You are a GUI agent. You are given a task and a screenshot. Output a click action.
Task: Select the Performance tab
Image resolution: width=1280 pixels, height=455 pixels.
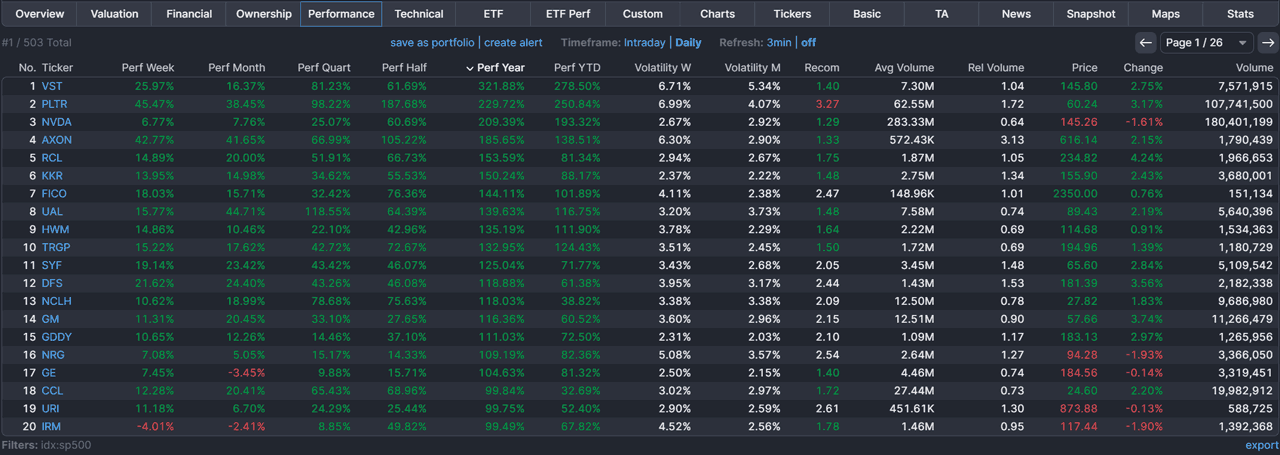[341, 14]
